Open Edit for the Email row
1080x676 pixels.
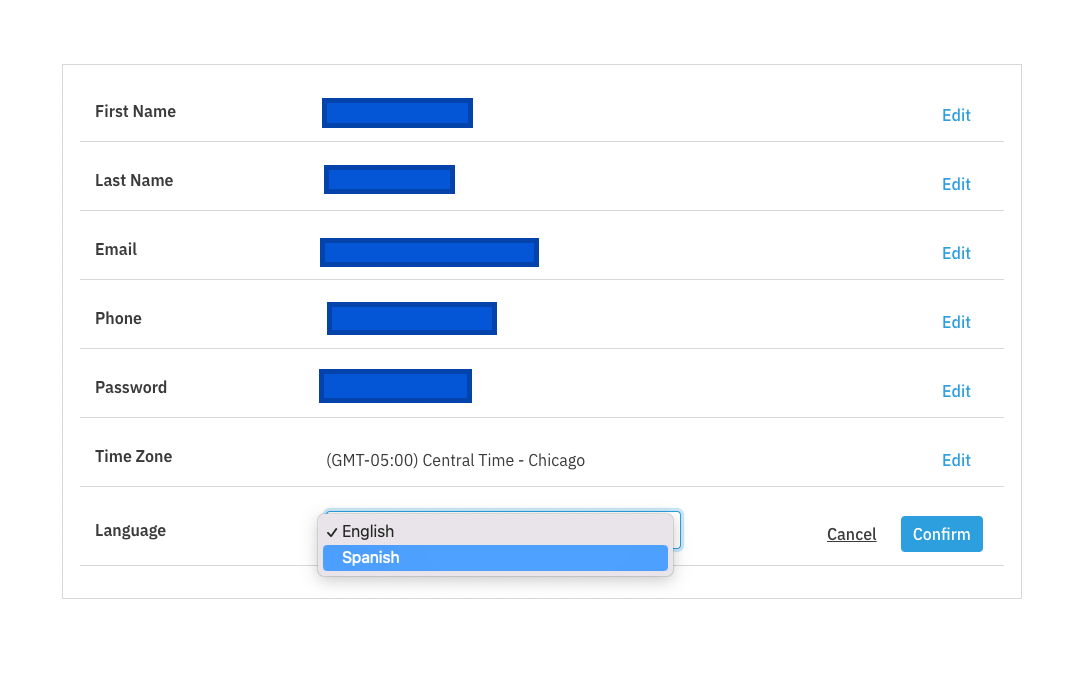point(956,253)
